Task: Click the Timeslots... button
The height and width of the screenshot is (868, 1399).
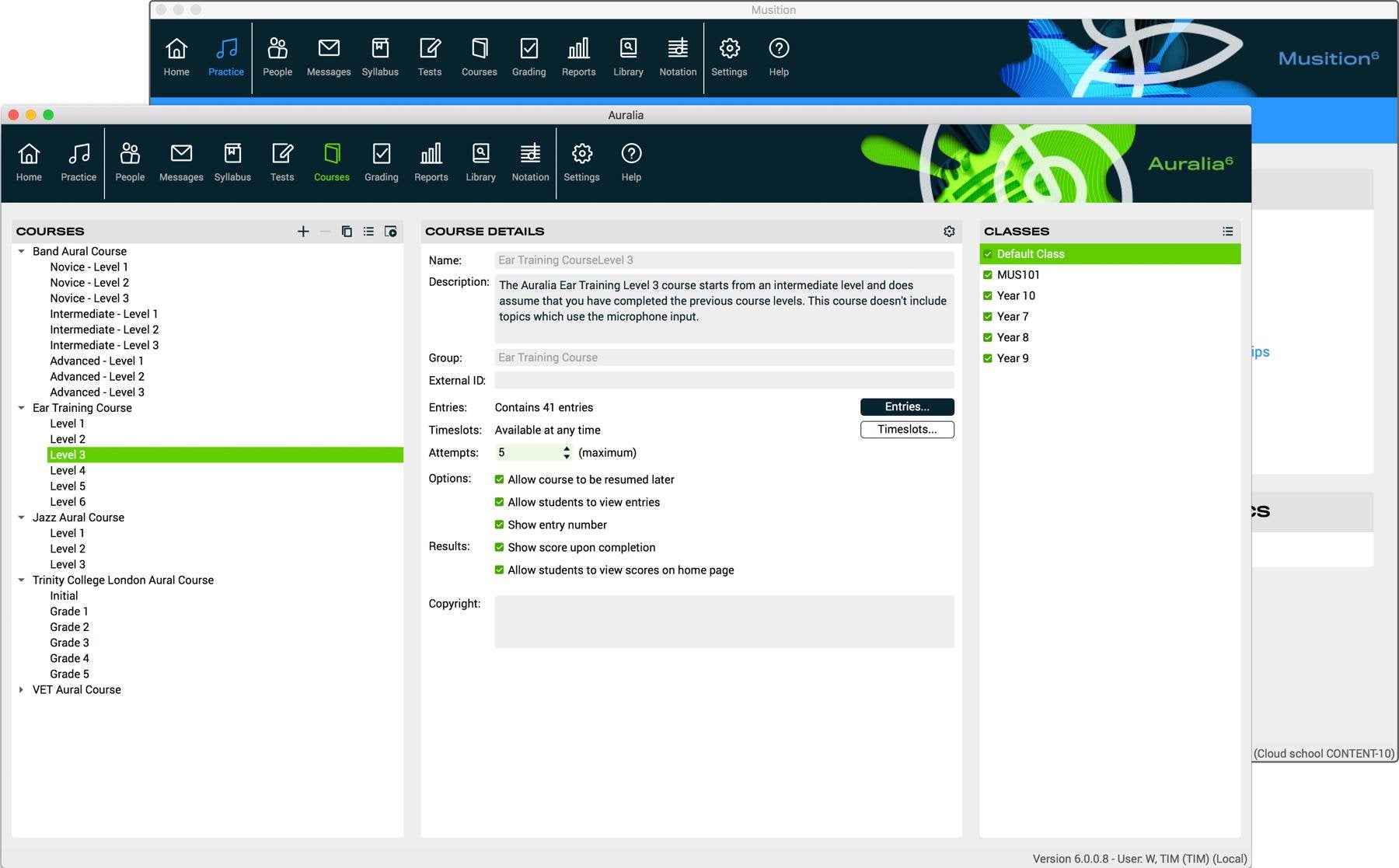Action: (x=906, y=430)
